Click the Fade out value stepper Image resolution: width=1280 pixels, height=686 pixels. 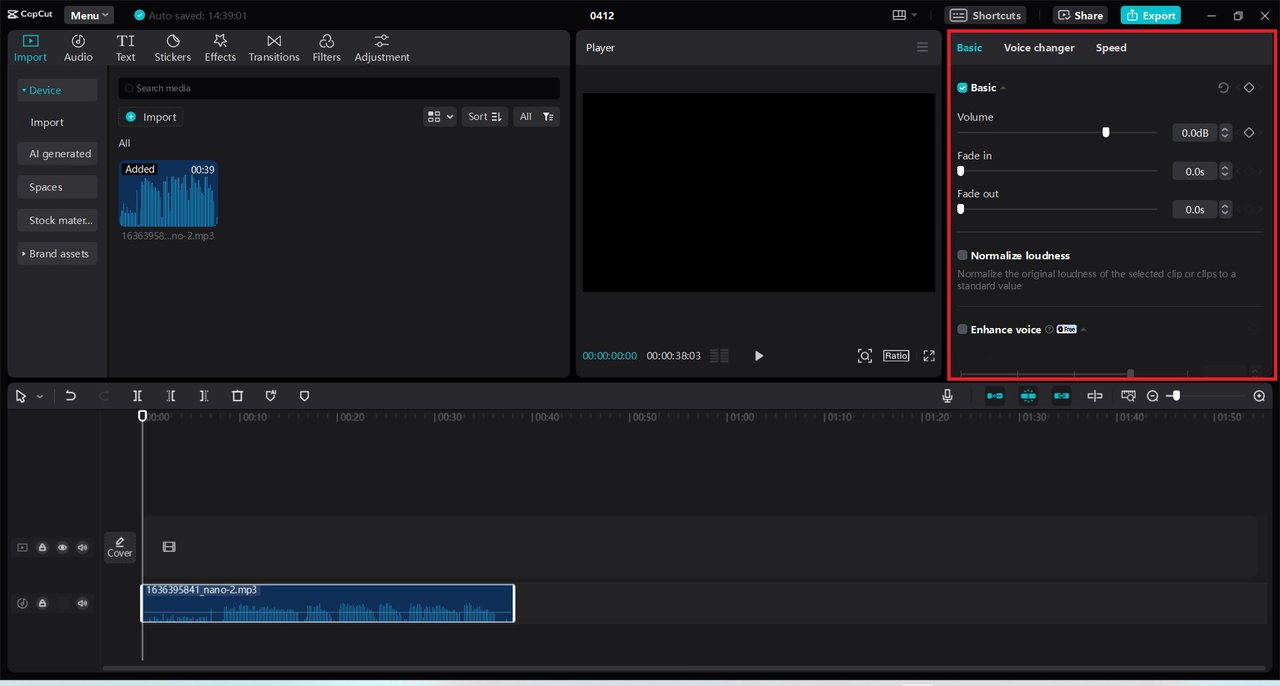click(x=1225, y=209)
